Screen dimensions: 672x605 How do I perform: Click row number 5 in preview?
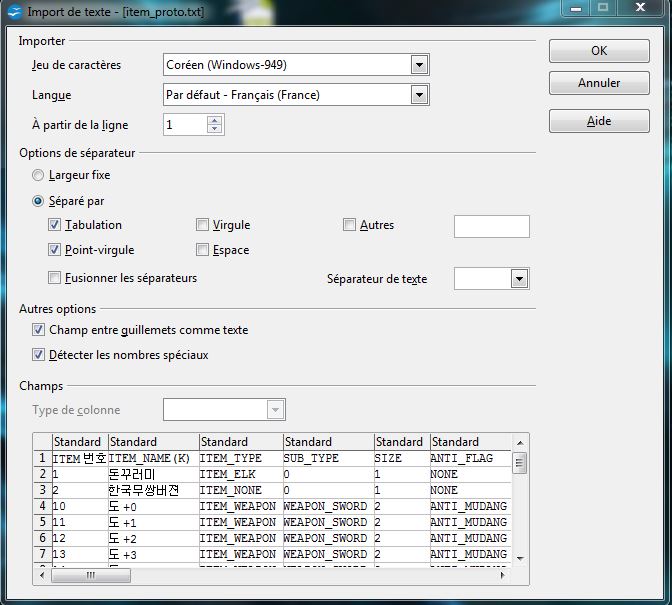tap(42, 522)
